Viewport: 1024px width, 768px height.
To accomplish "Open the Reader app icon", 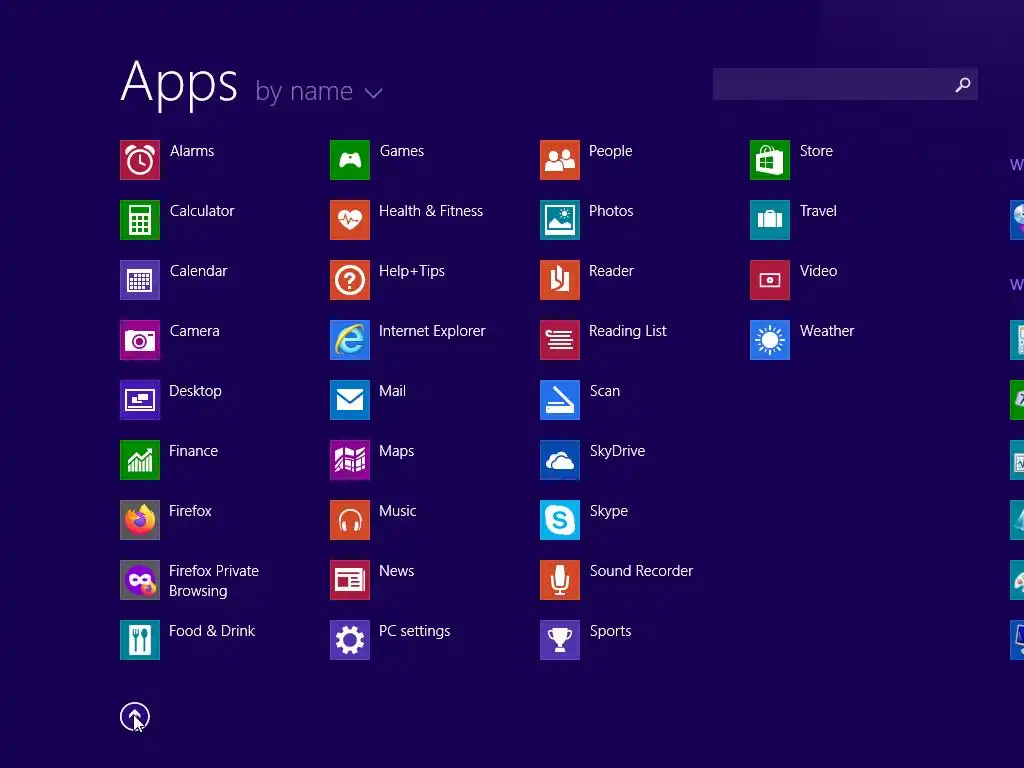I will [x=560, y=280].
